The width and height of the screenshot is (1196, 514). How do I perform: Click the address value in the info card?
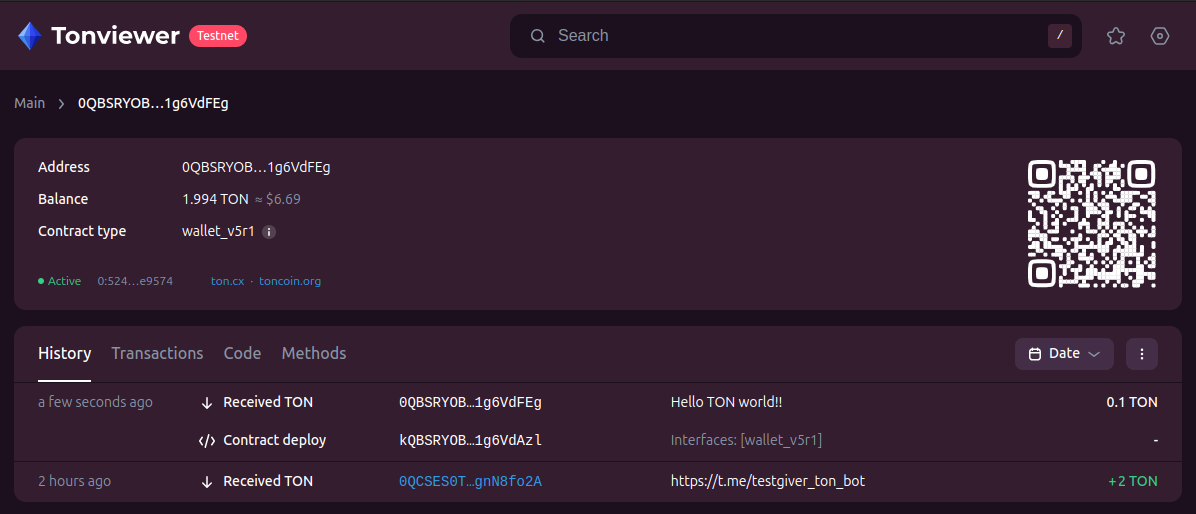[256, 167]
